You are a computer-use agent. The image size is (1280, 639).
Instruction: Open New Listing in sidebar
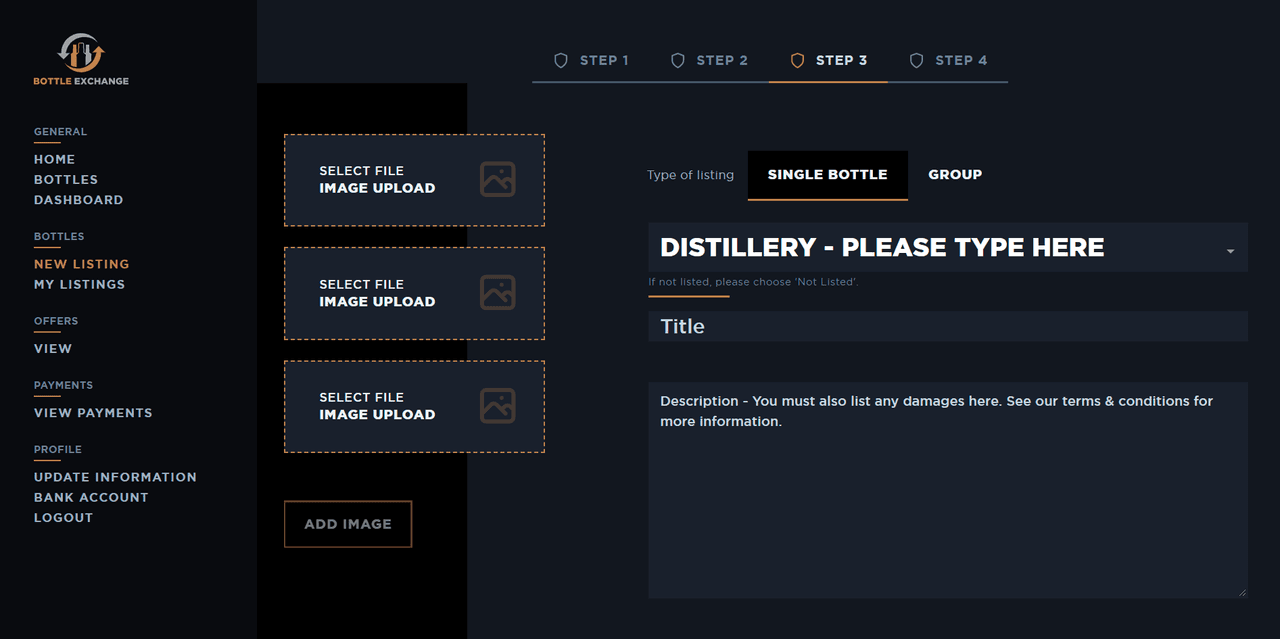tap(81, 264)
